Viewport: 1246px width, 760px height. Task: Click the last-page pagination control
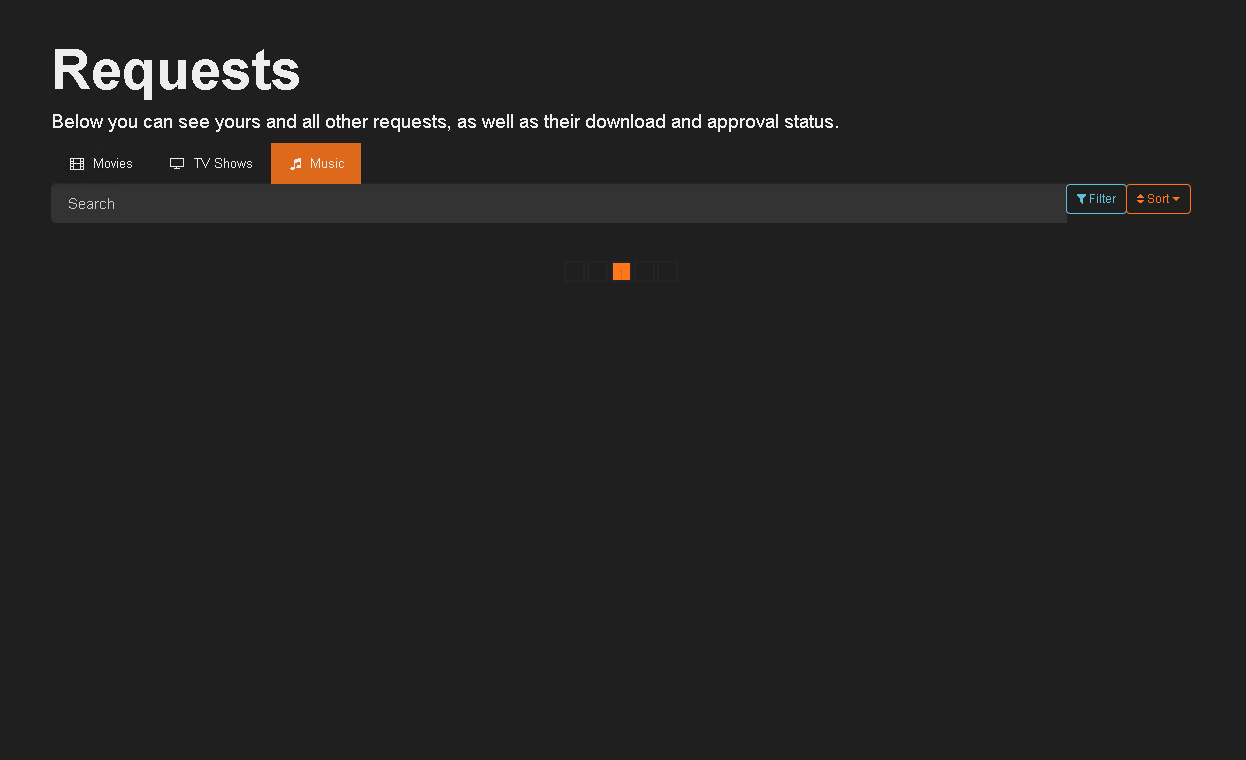[x=668, y=271]
